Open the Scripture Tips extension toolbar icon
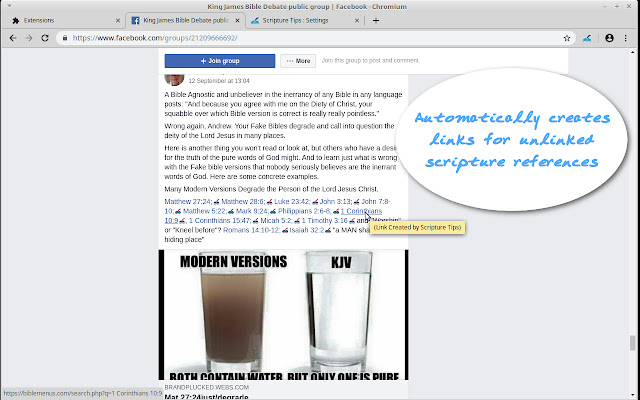The image size is (640, 400). pos(587,38)
